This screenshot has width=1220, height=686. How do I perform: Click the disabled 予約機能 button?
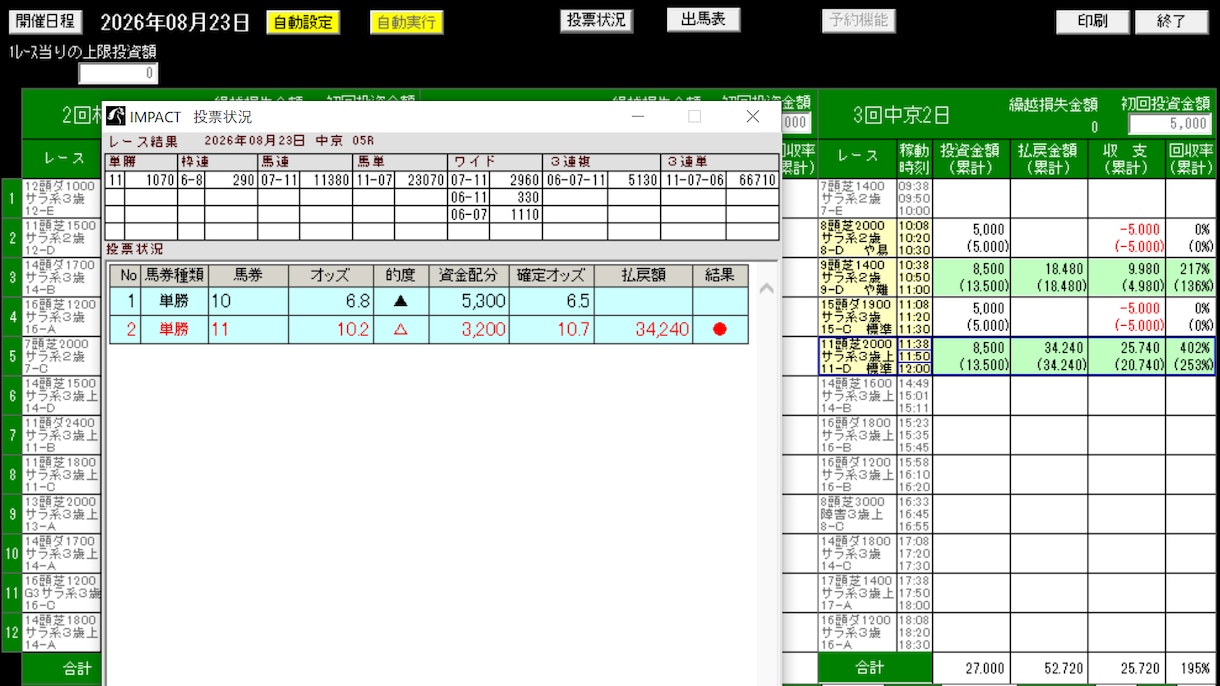click(859, 20)
